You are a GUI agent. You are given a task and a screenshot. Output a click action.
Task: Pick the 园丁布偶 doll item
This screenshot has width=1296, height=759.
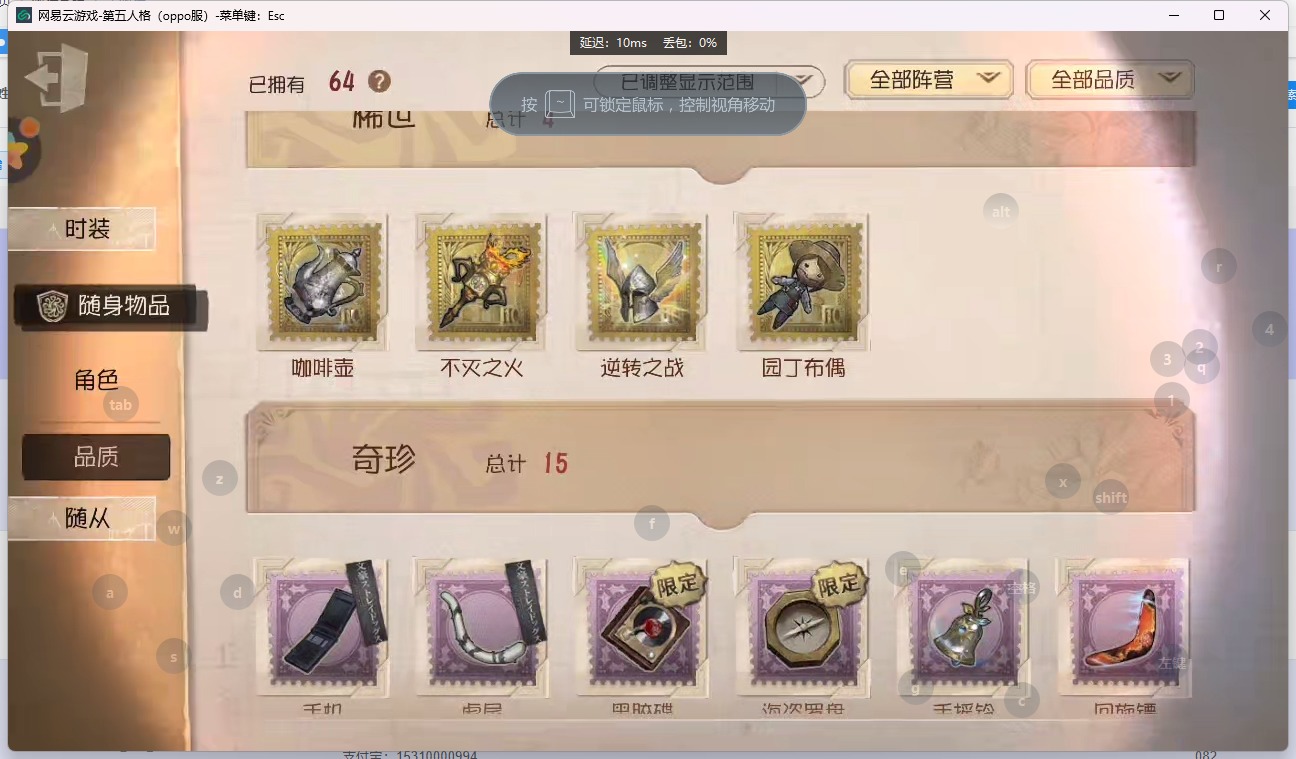(x=801, y=282)
